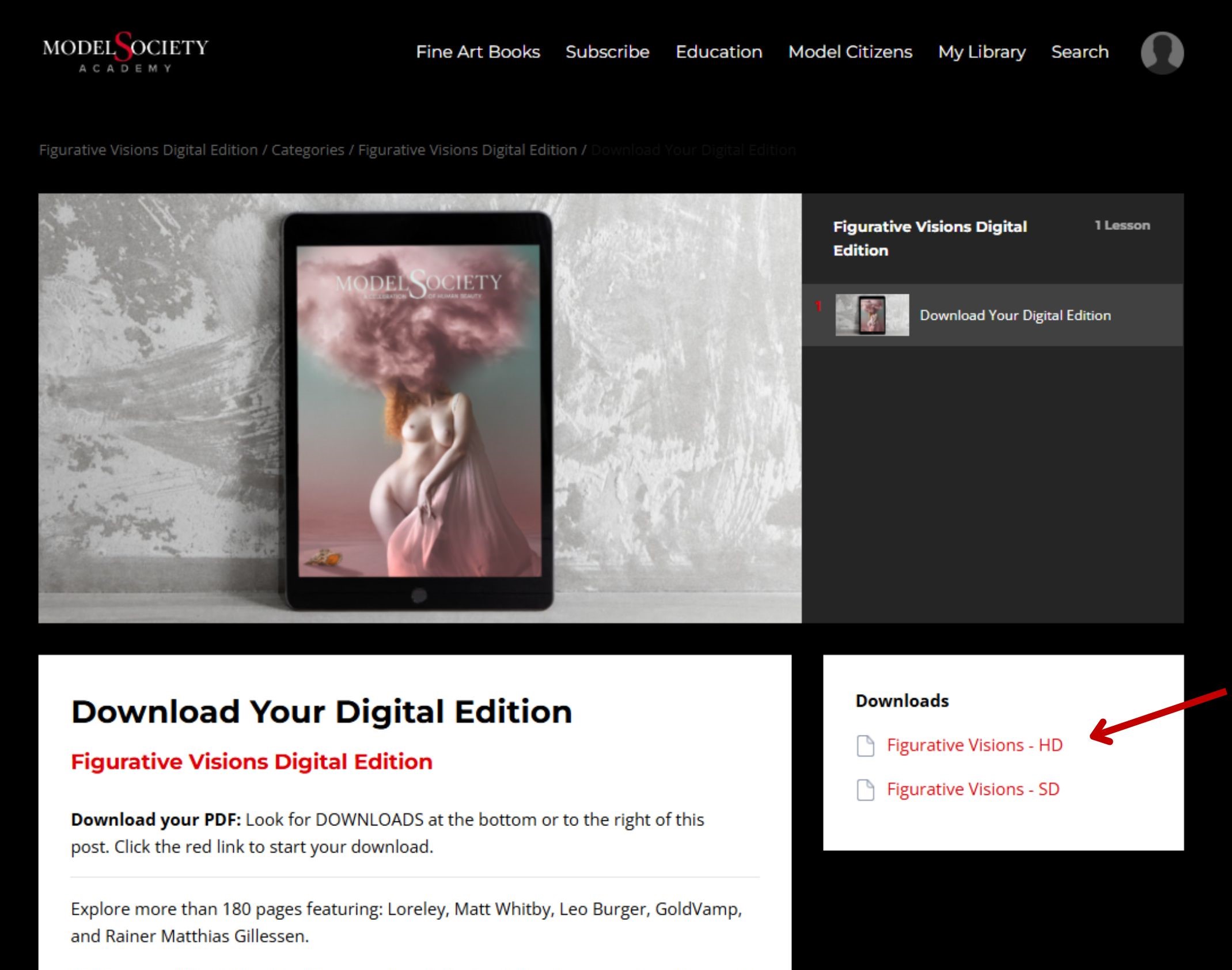
Task: Go to the Subscribe page
Action: pos(608,52)
